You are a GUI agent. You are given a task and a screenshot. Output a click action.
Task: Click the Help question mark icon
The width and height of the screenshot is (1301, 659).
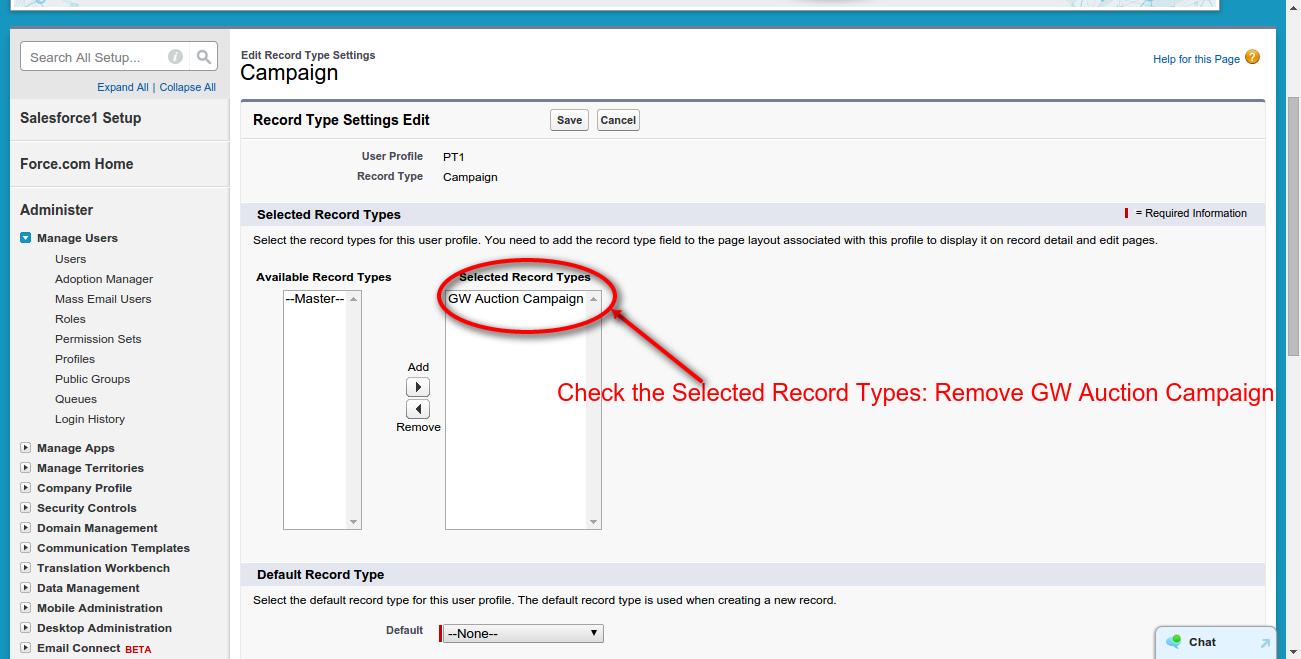pos(1252,58)
